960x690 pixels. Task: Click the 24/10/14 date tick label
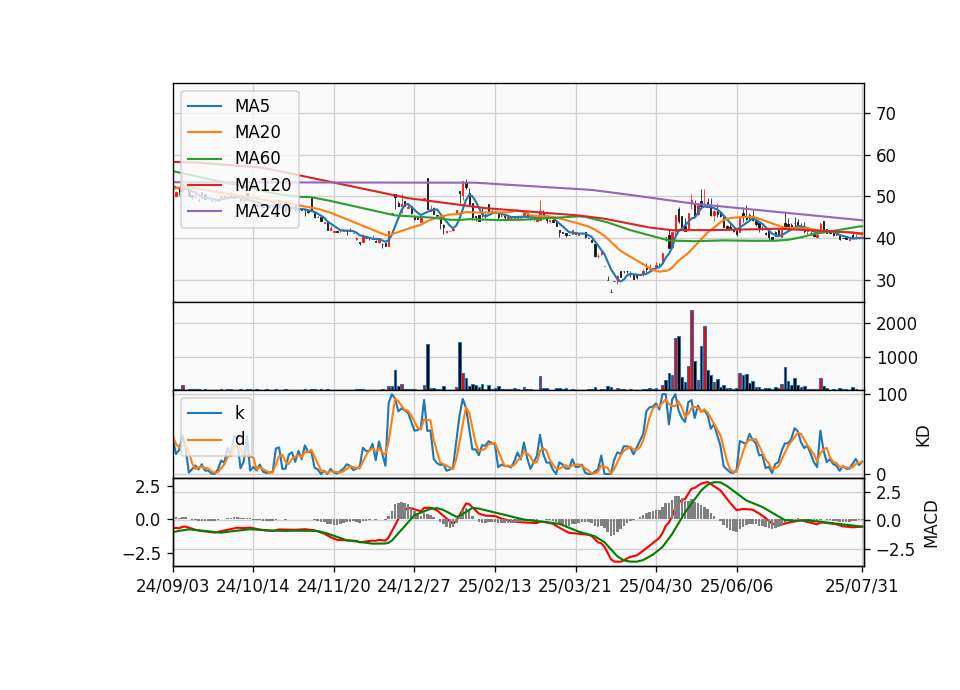253,586
